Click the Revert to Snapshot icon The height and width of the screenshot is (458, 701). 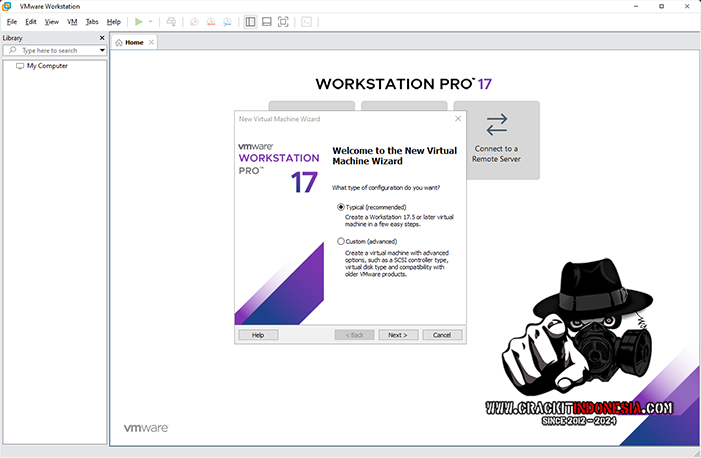click(211, 21)
